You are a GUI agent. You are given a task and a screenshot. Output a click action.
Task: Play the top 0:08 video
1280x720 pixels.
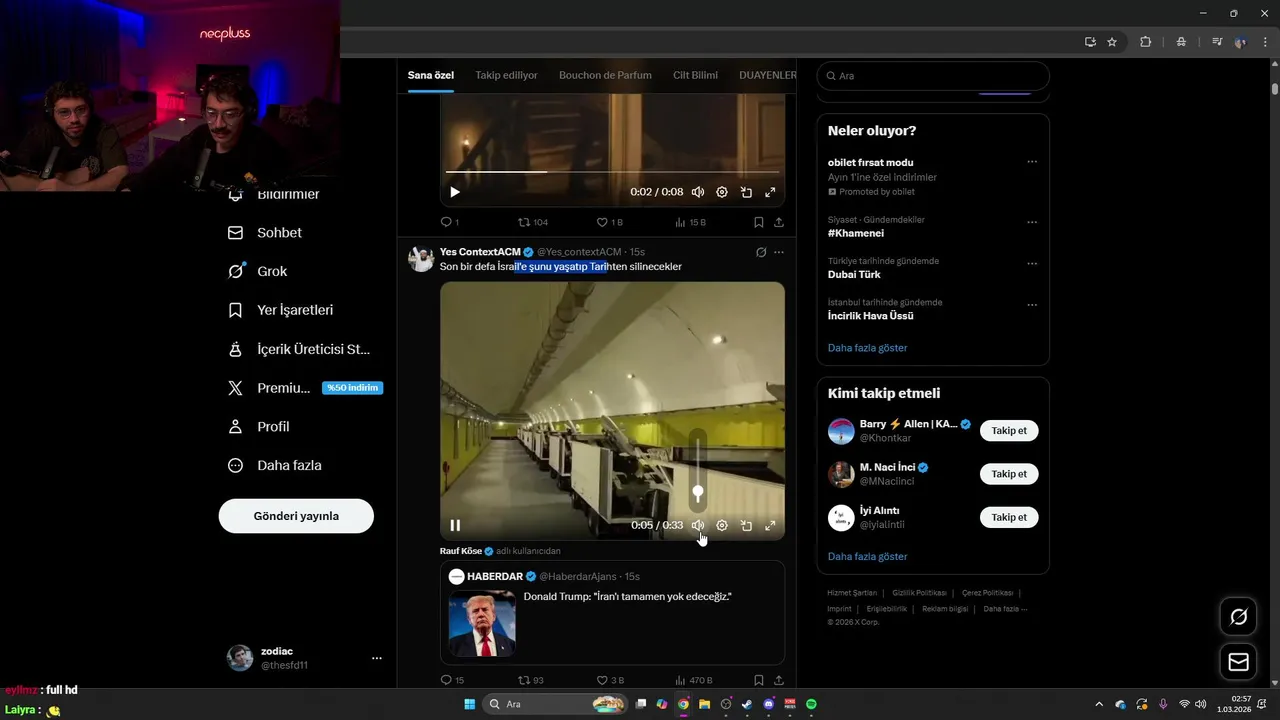[x=455, y=192]
